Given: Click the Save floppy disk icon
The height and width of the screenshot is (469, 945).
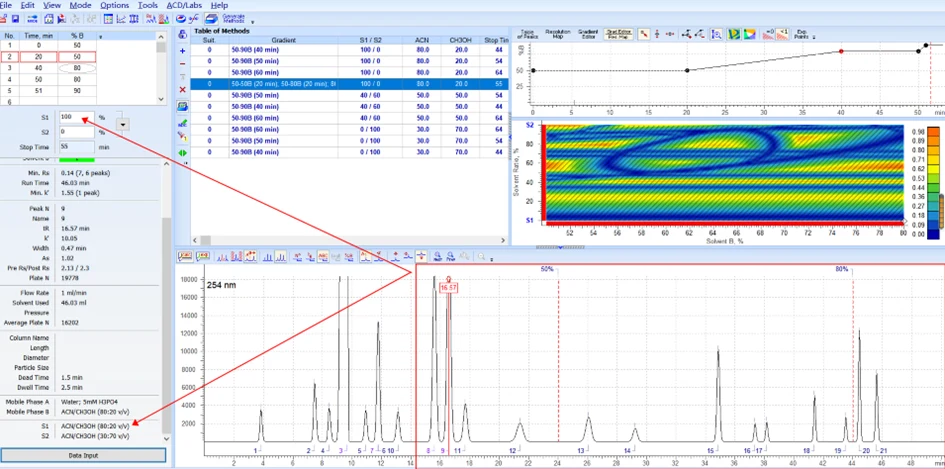Looking at the screenshot, I should point(16,19).
